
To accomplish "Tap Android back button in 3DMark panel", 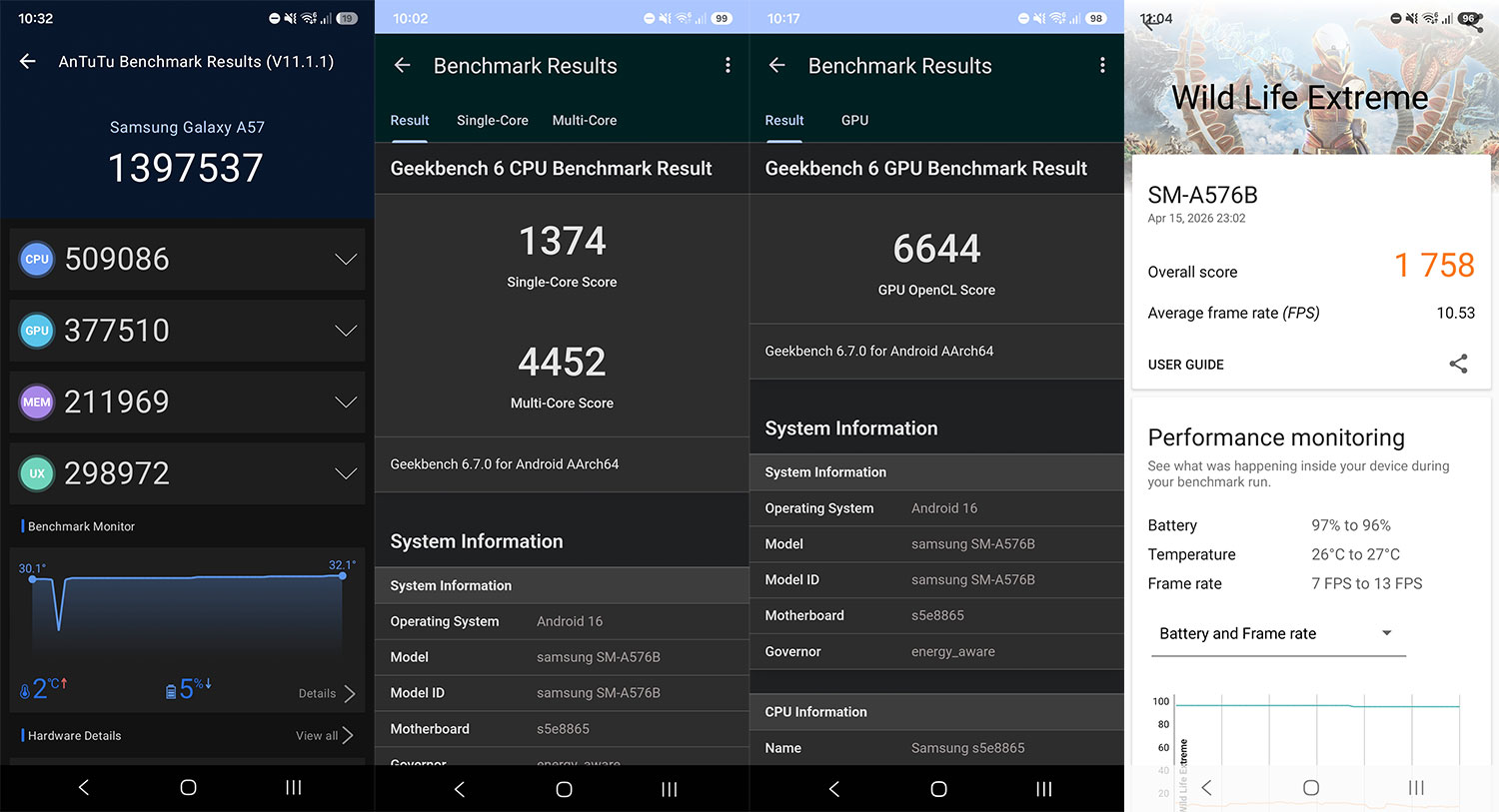I will 1206,788.
